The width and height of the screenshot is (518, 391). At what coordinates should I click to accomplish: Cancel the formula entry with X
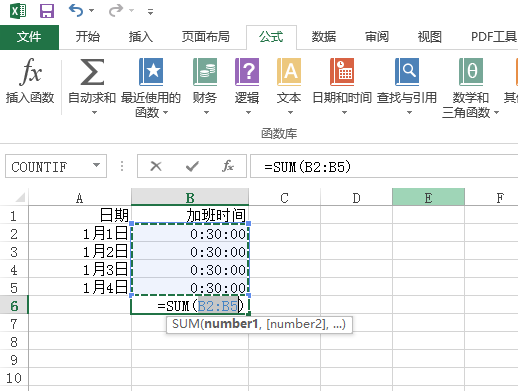pyautogui.click(x=156, y=166)
